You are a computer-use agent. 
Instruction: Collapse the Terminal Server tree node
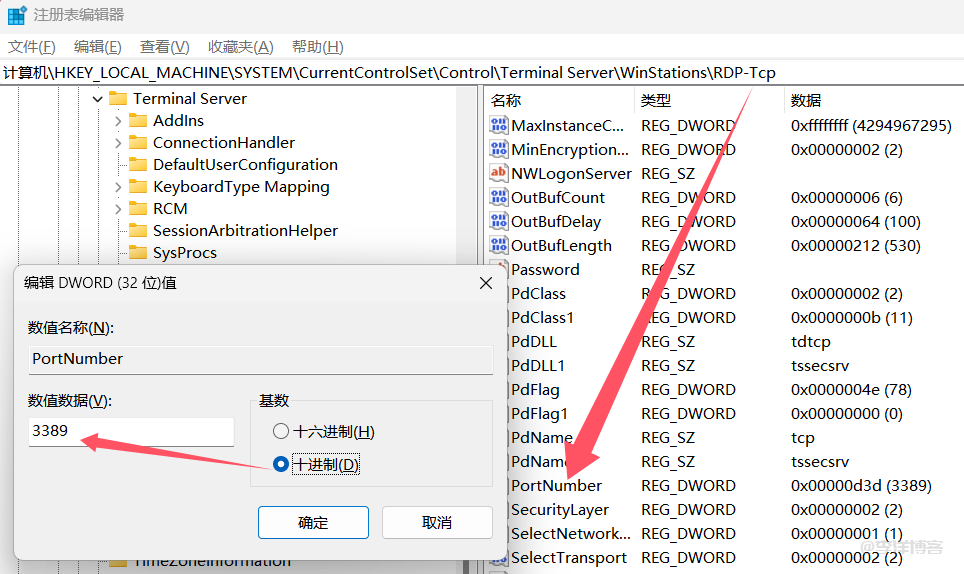[x=97, y=99]
